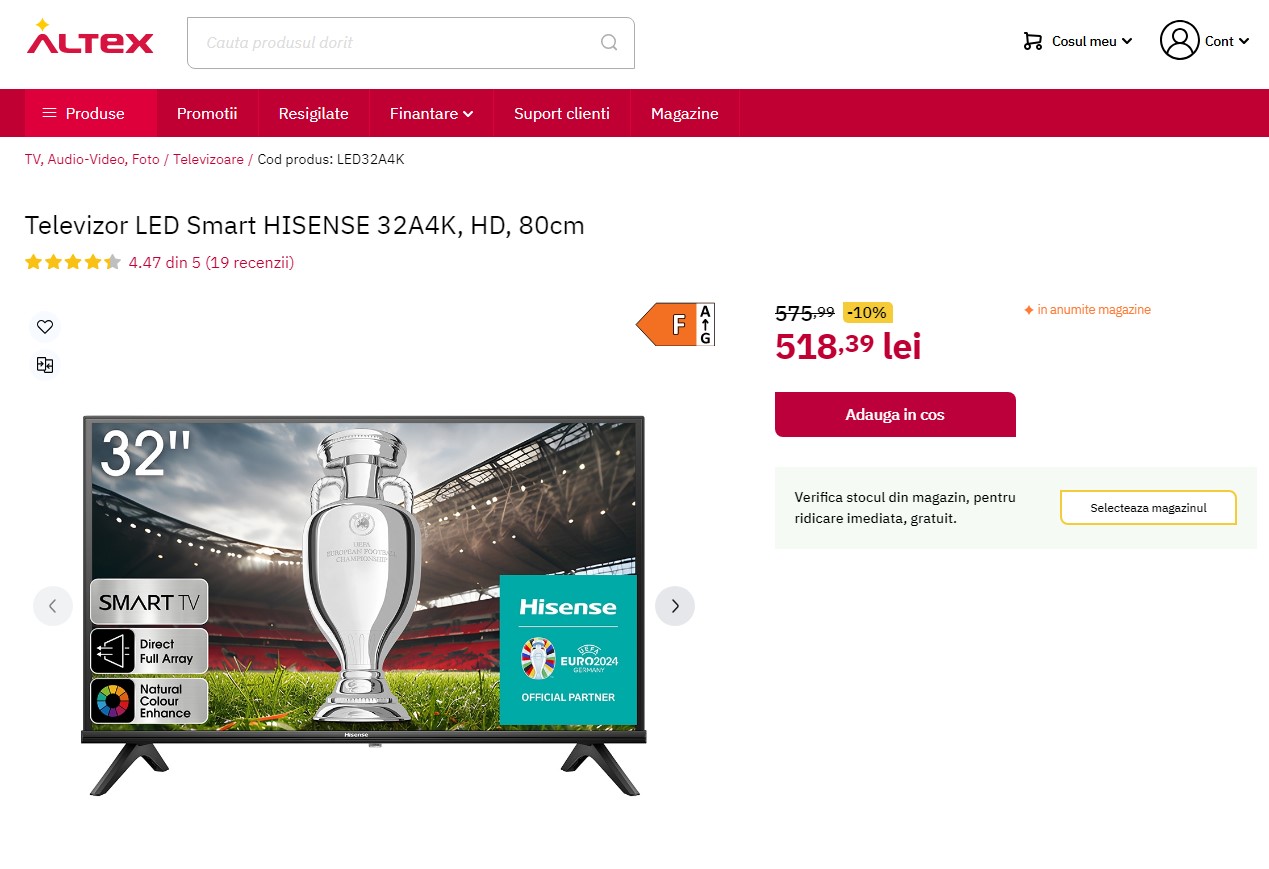Open the Produse menu
The image size is (1269, 869).
(x=91, y=113)
